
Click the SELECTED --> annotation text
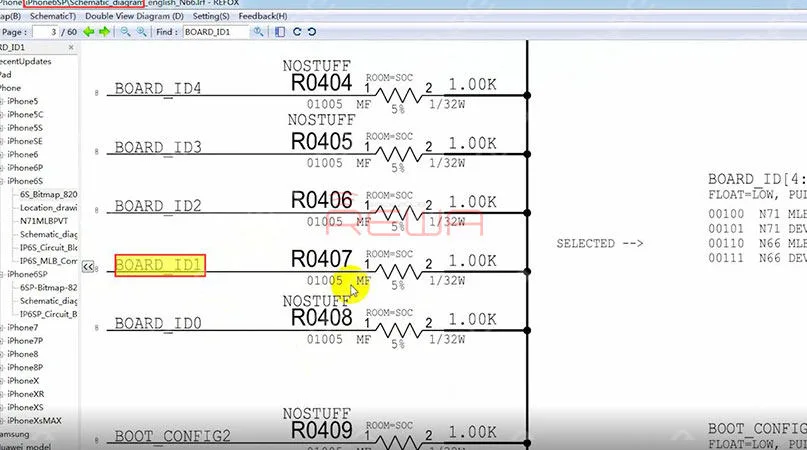pos(600,244)
